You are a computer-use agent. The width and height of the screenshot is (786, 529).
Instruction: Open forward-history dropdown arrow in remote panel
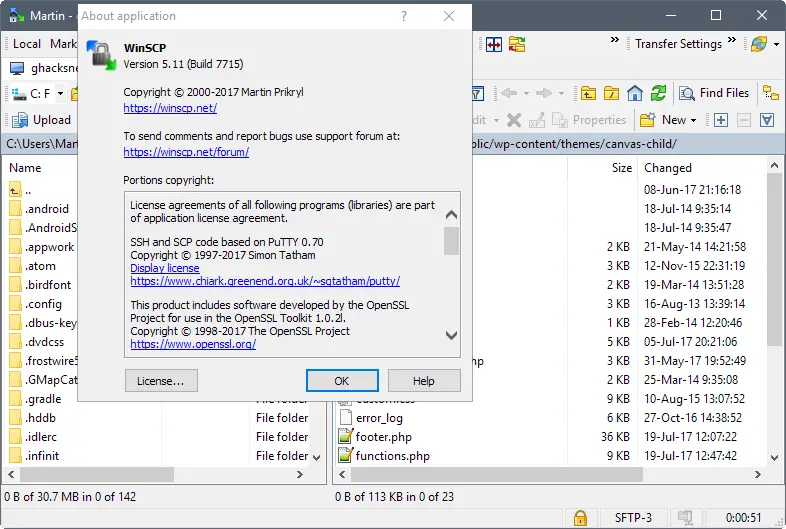click(561, 93)
